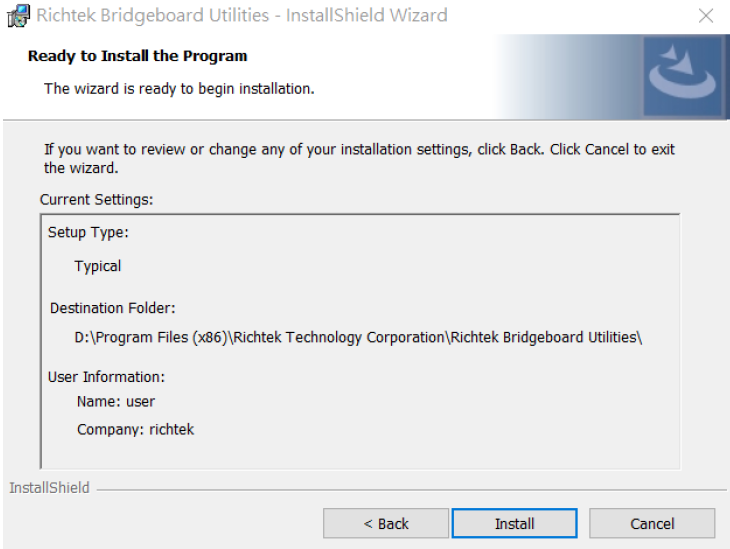
Task: Click the 'Company: richtek' line
Action: pyautogui.click(x=135, y=429)
